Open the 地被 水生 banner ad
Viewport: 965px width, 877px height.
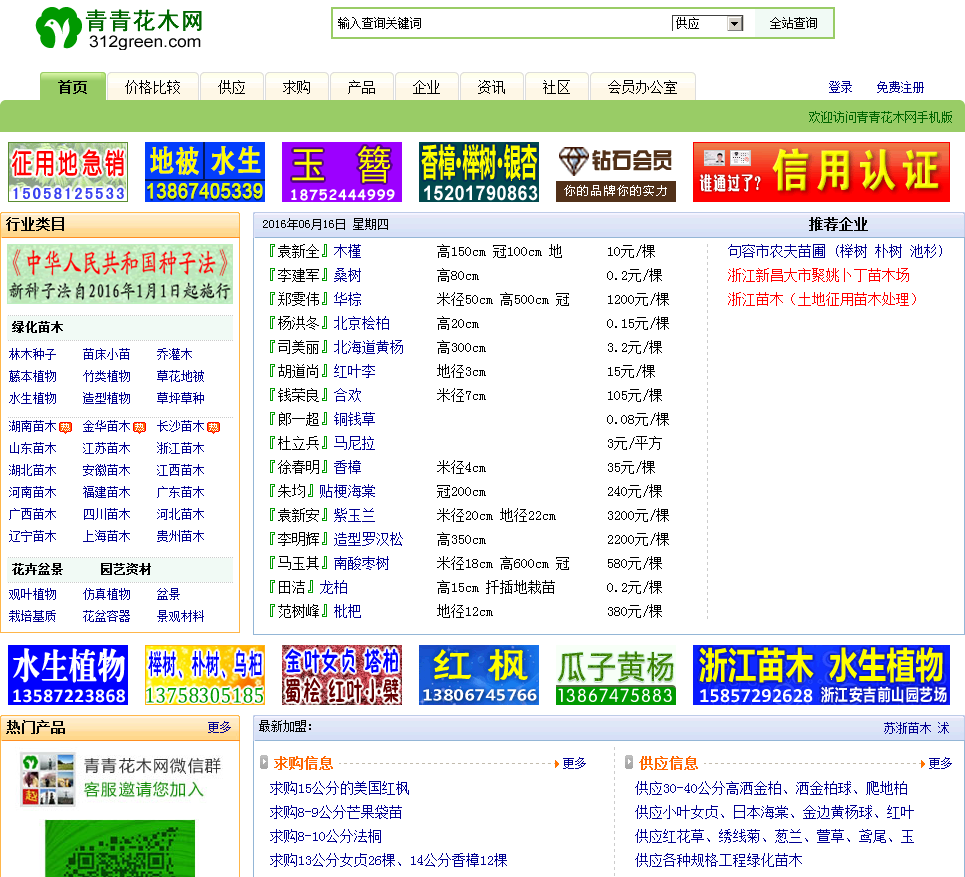coord(205,172)
